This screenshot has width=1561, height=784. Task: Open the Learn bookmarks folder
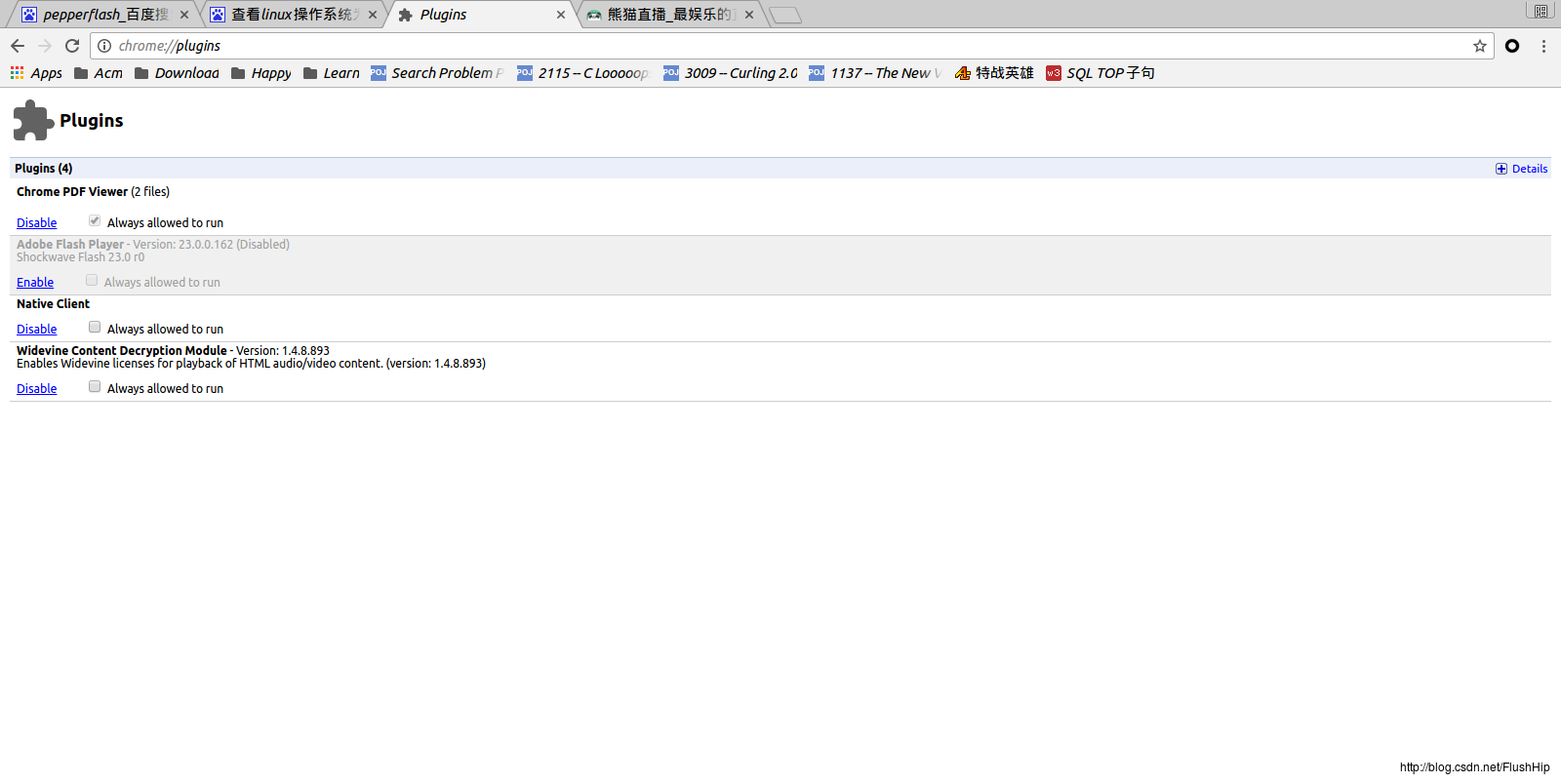click(332, 73)
